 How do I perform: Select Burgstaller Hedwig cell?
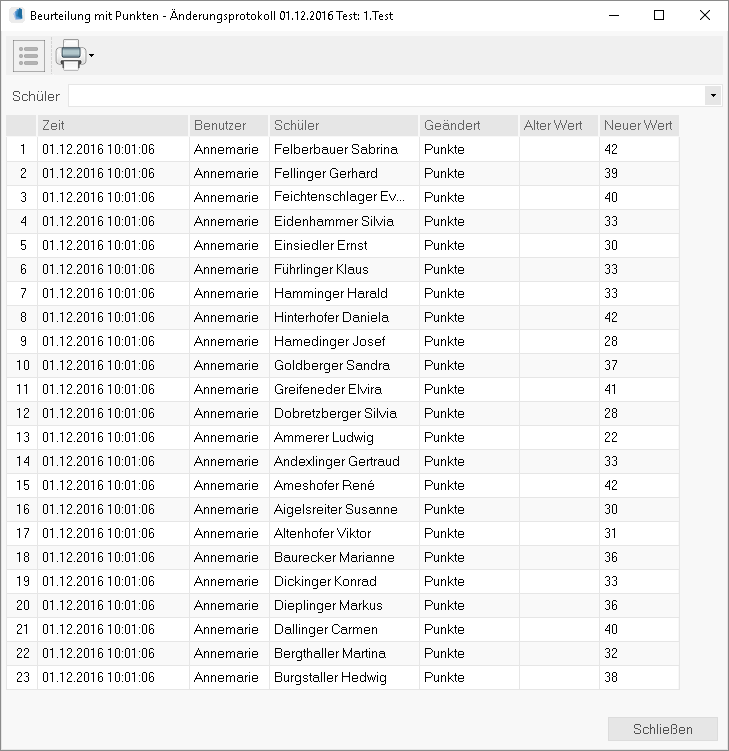(344, 676)
